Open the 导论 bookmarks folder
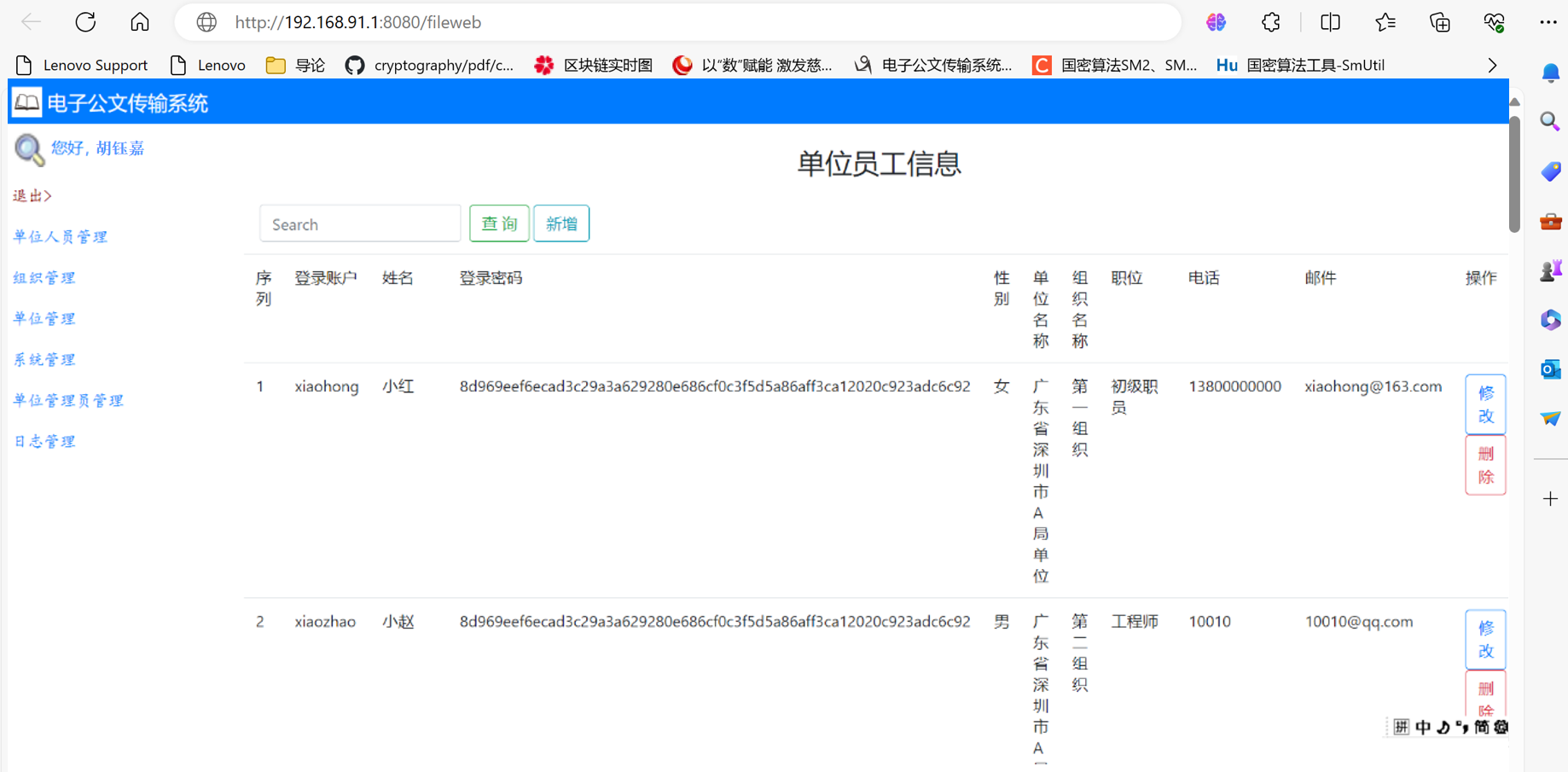The width and height of the screenshot is (1568, 772). click(x=295, y=65)
